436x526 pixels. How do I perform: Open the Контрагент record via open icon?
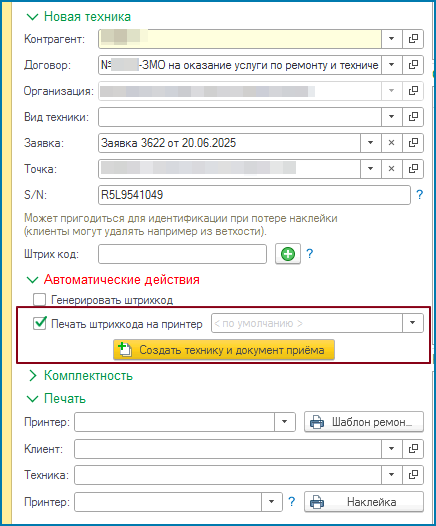point(413,39)
